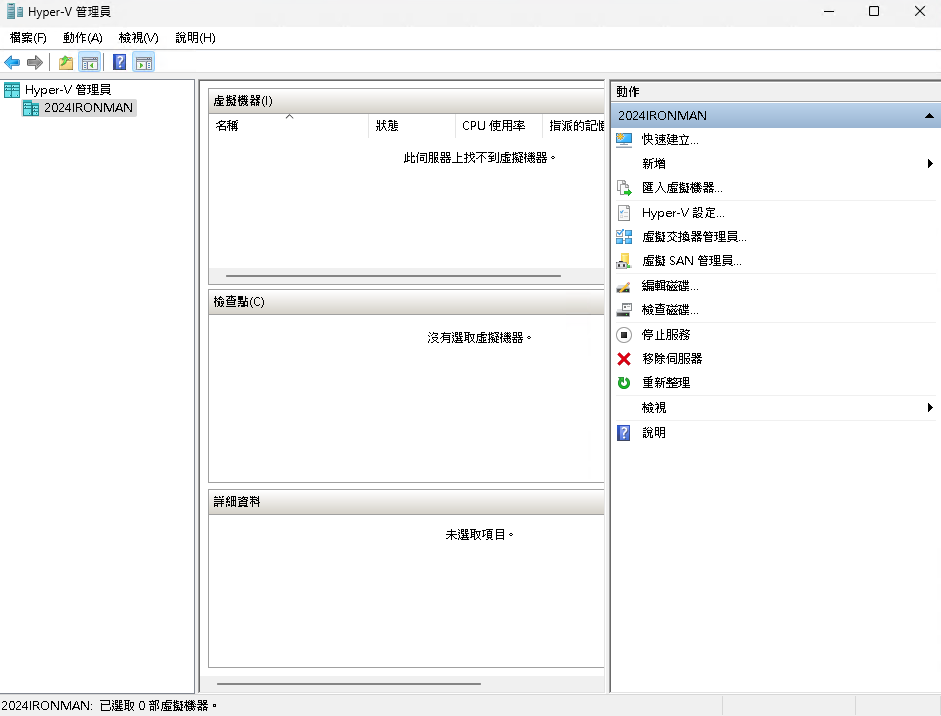Collapse the 2024IRONMAN actions section arrow
This screenshot has width=941, height=716.
[x=929, y=116]
